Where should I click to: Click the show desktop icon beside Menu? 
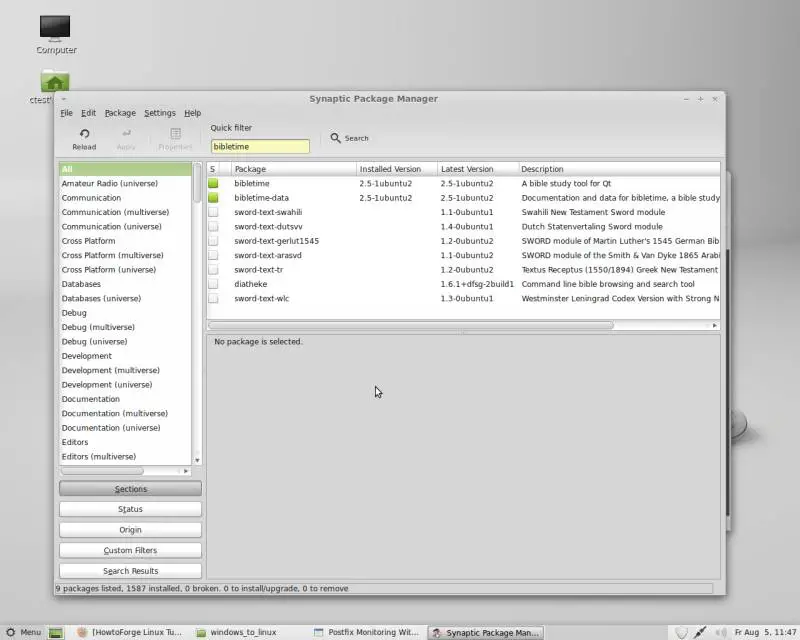click(56, 633)
